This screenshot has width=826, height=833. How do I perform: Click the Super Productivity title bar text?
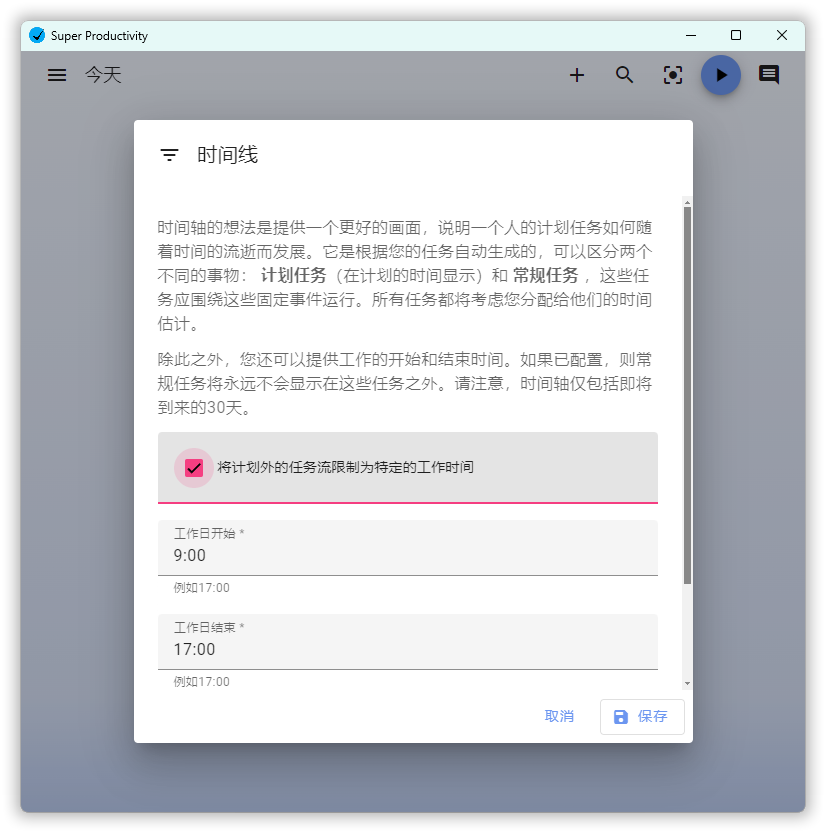pyautogui.click(x=101, y=34)
